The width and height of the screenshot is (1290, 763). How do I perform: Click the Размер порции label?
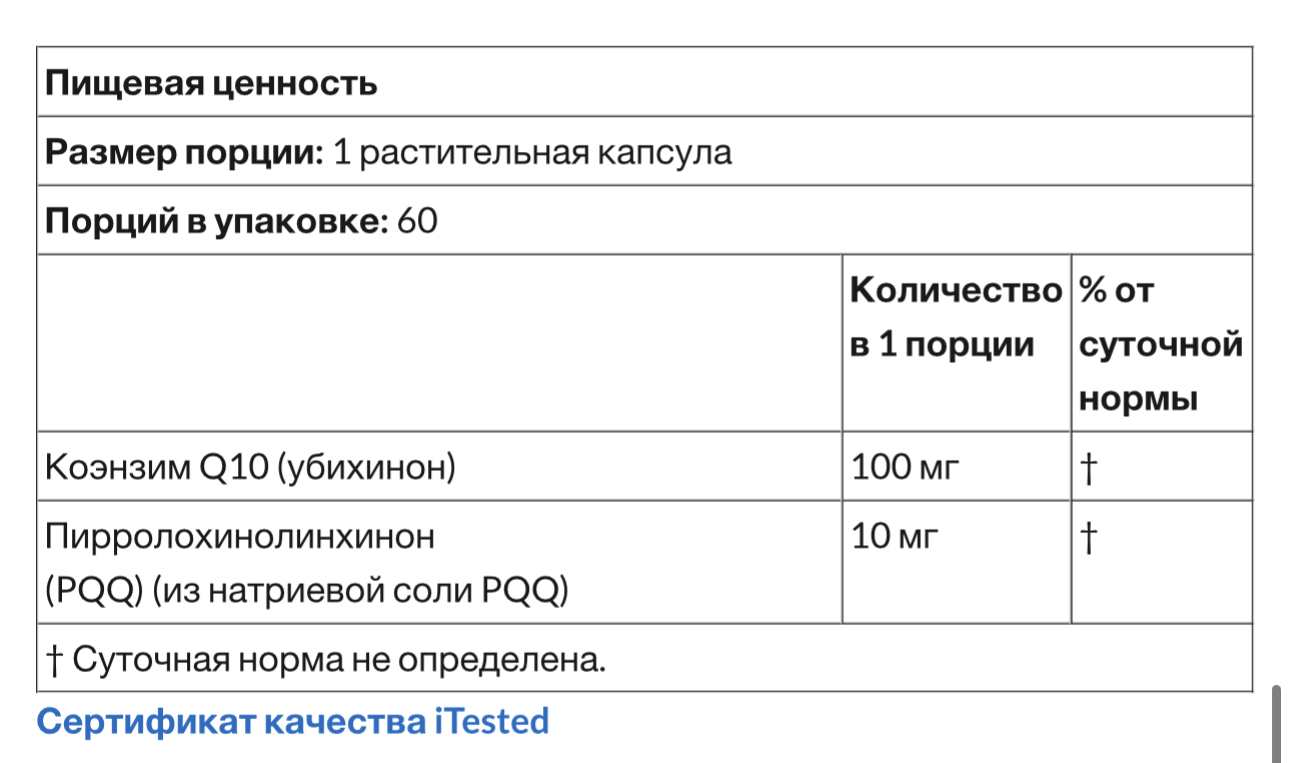(184, 153)
